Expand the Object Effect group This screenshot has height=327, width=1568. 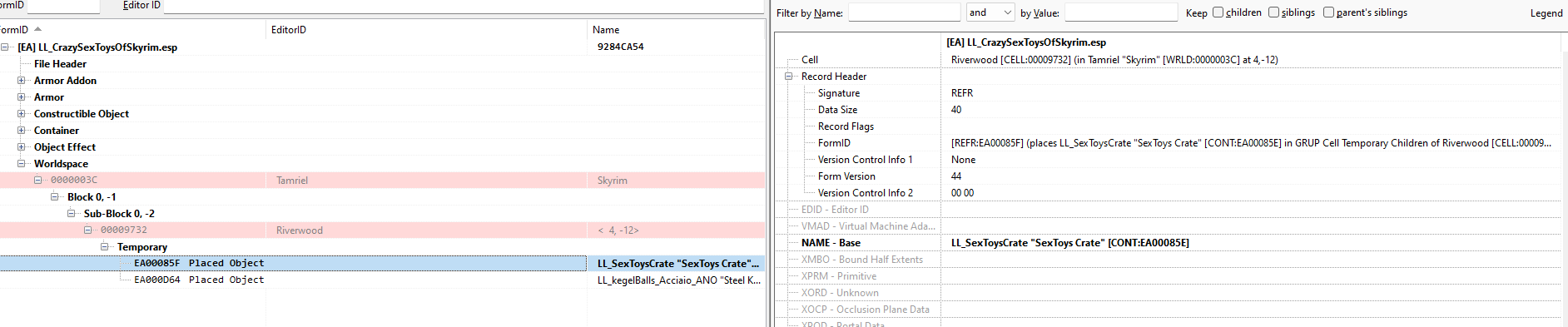21,147
